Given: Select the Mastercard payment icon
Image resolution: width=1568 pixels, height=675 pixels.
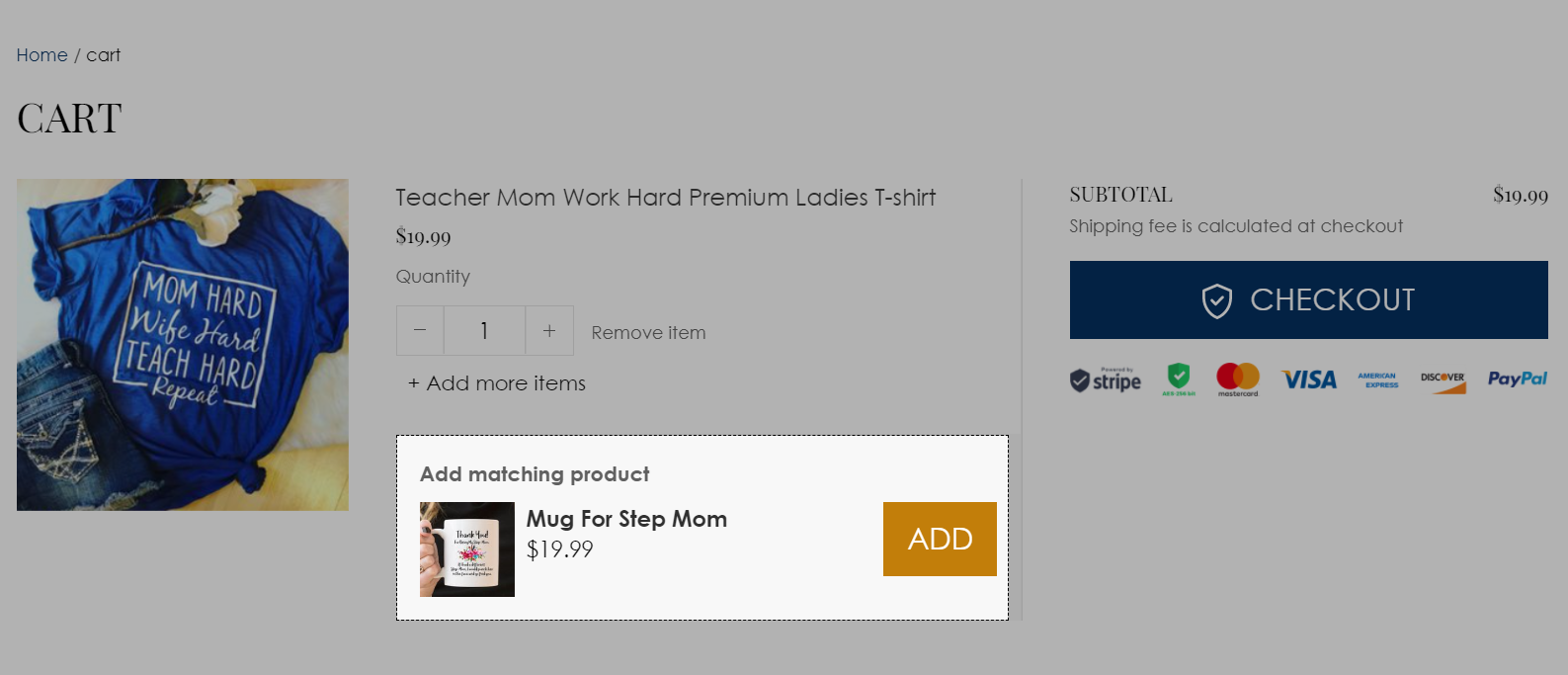Looking at the screenshot, I should [1236, 380].
